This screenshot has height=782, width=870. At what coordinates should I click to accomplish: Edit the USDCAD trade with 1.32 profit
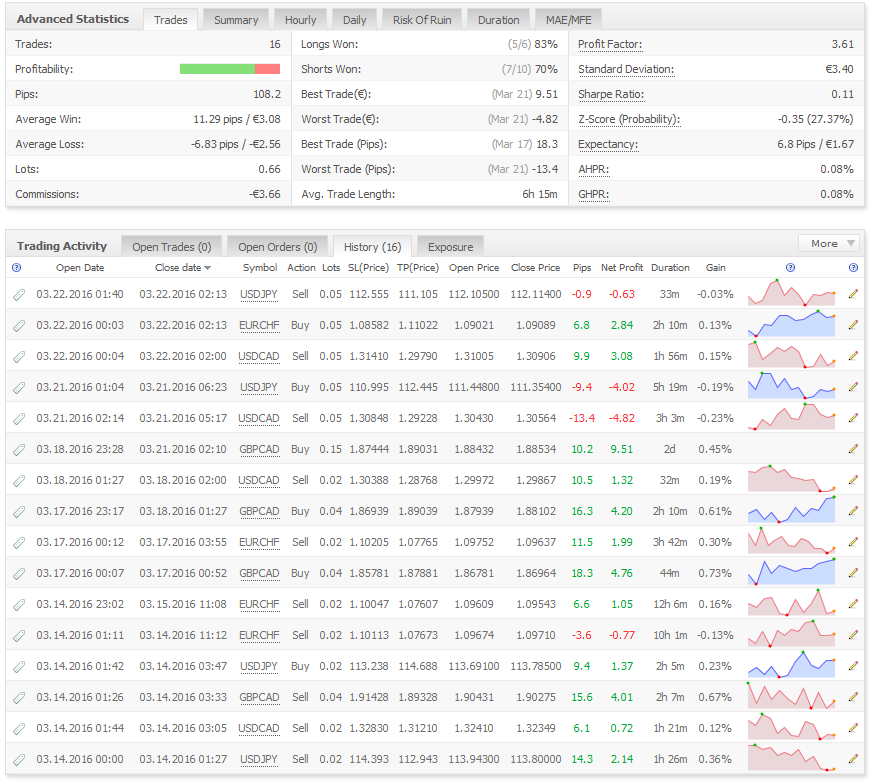click(853, 480)
